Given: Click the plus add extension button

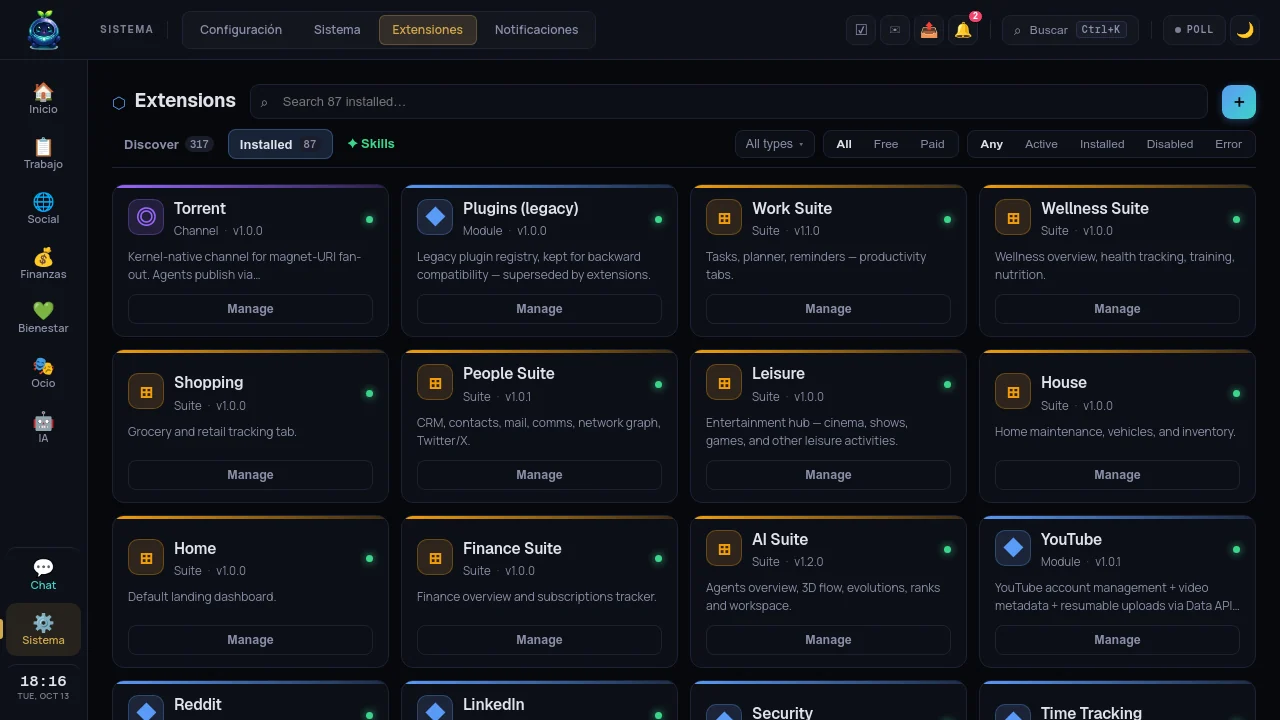Looking at the screenshot, I should 1239,102.
